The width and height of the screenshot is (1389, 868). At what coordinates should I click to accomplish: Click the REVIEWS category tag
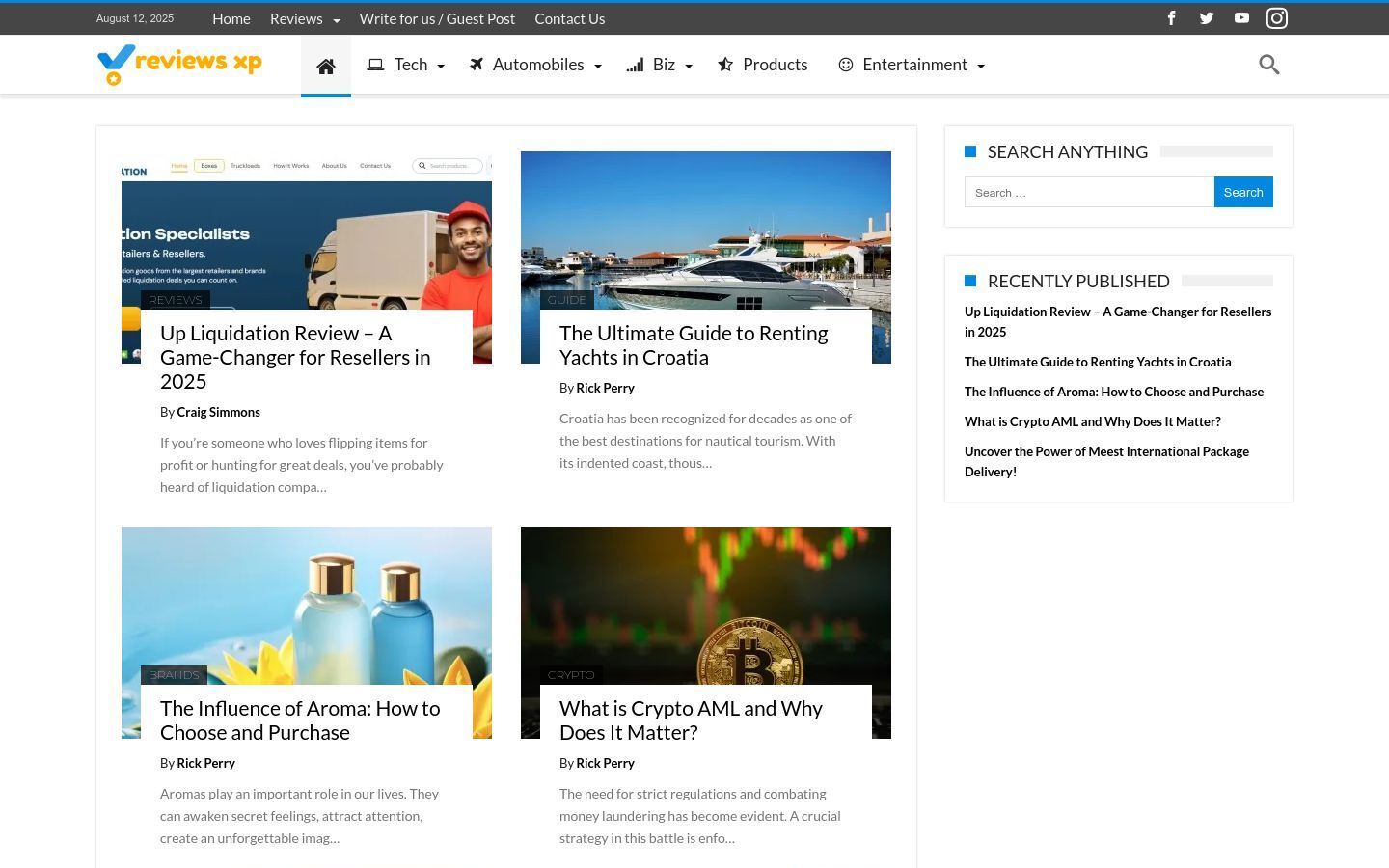point(175,300)
